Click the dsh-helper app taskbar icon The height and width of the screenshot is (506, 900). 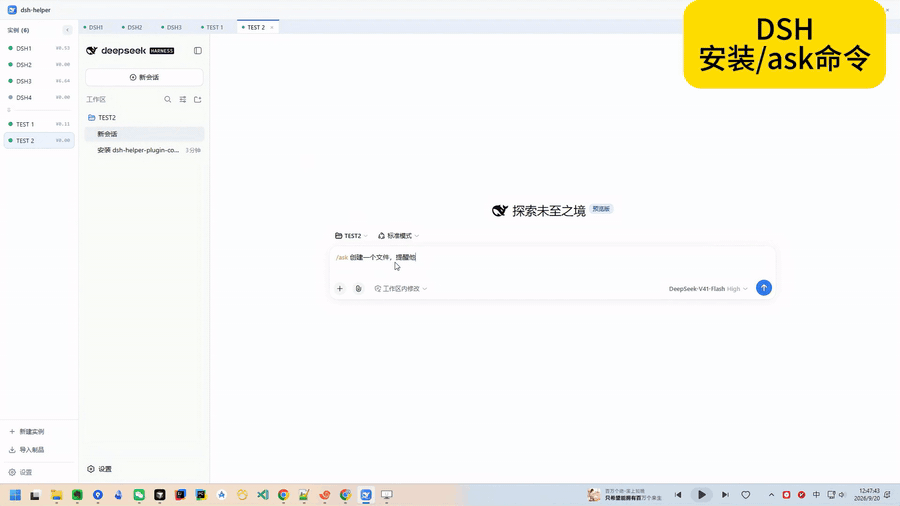click(x=366, y=495)
